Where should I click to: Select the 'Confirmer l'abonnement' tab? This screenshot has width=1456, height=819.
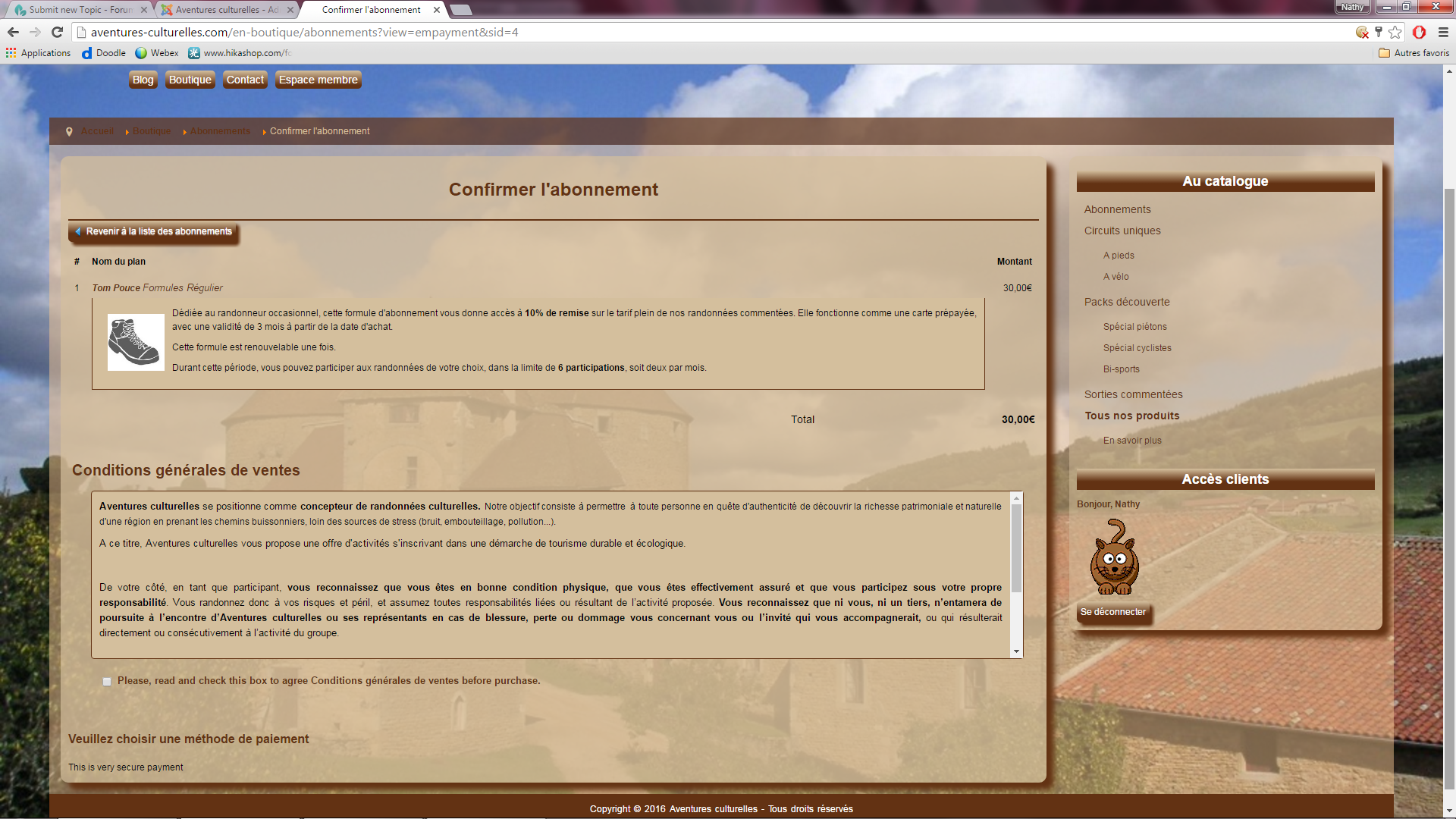pyautogui.click(x=371, y=10)
